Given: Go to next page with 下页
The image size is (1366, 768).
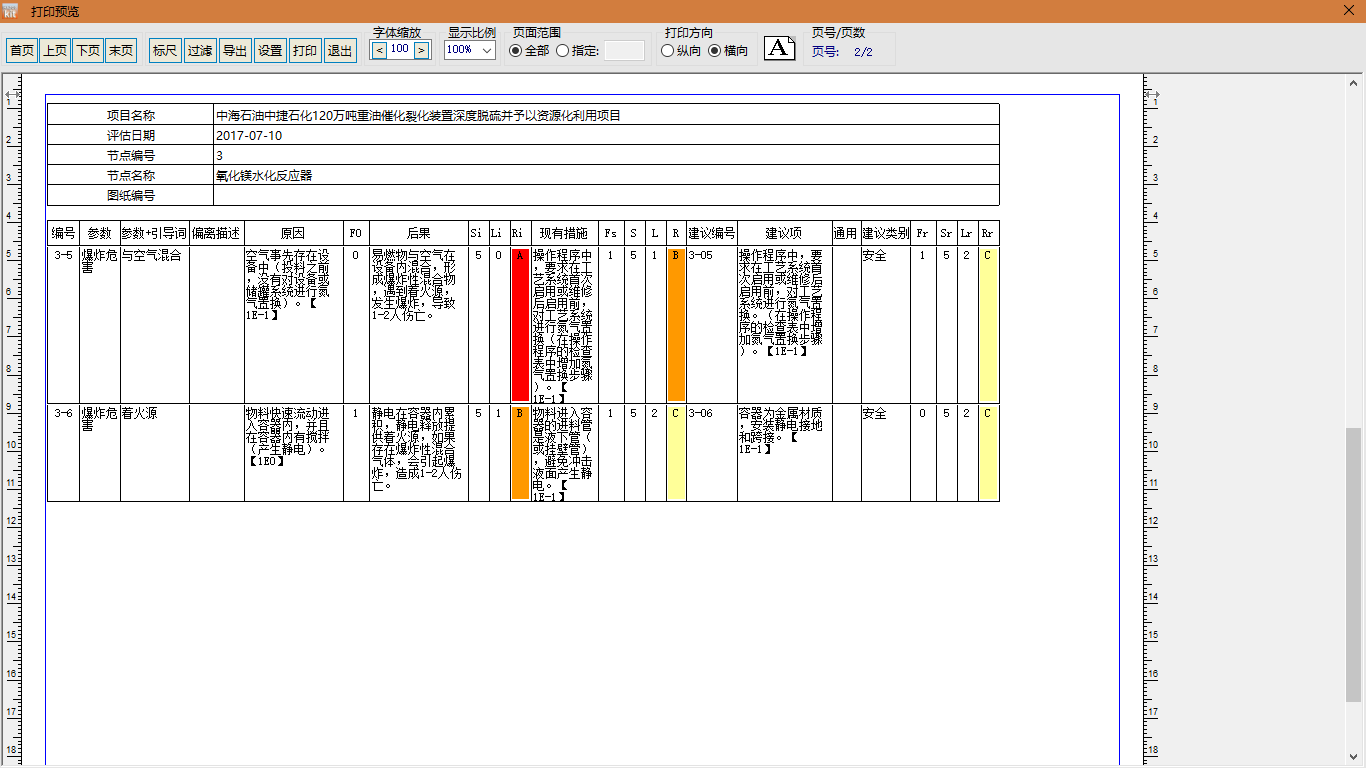Looking at the screenshot, I should tap(88, 50).
